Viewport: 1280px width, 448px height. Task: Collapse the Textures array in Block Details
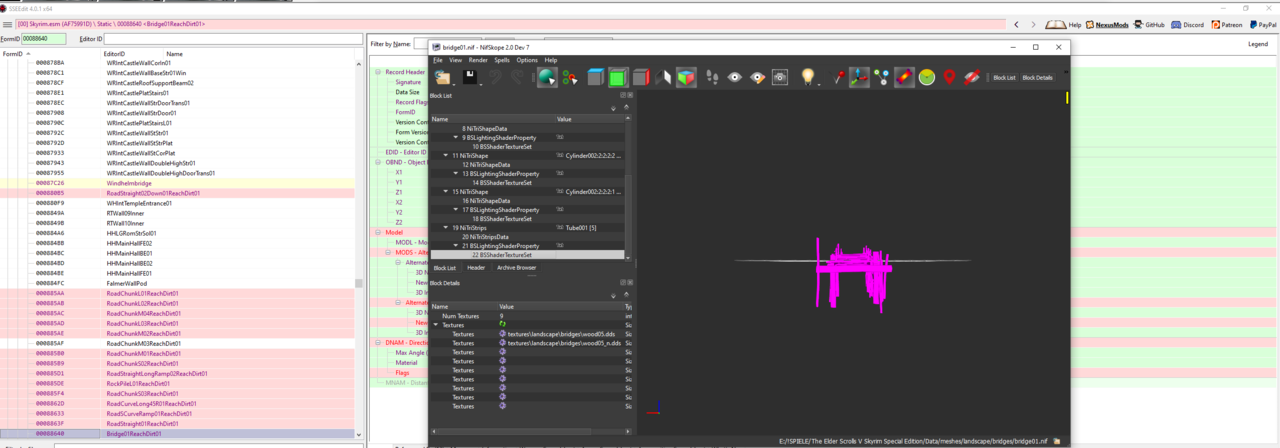coord(438,325)
